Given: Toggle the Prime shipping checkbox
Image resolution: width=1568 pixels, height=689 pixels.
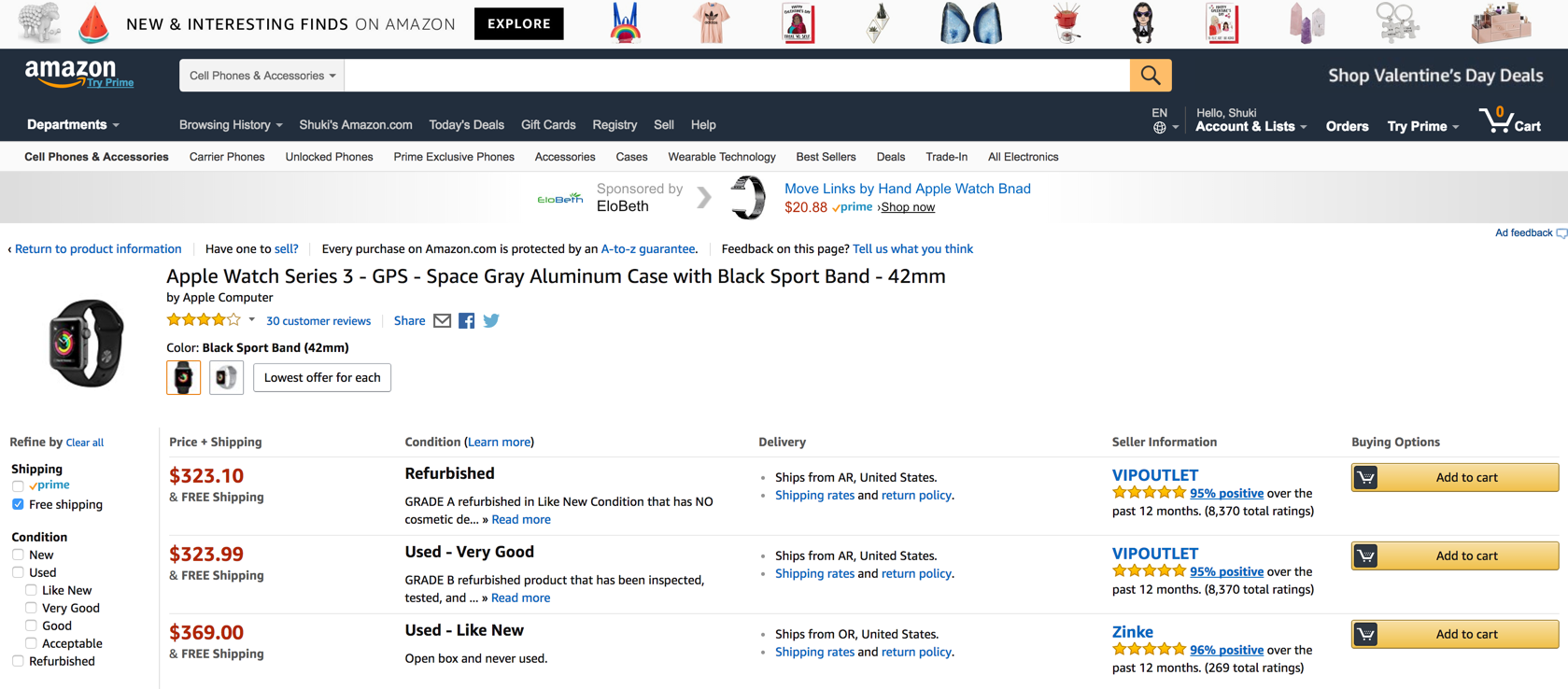Looking at the screenshot, I should [18, 485].
